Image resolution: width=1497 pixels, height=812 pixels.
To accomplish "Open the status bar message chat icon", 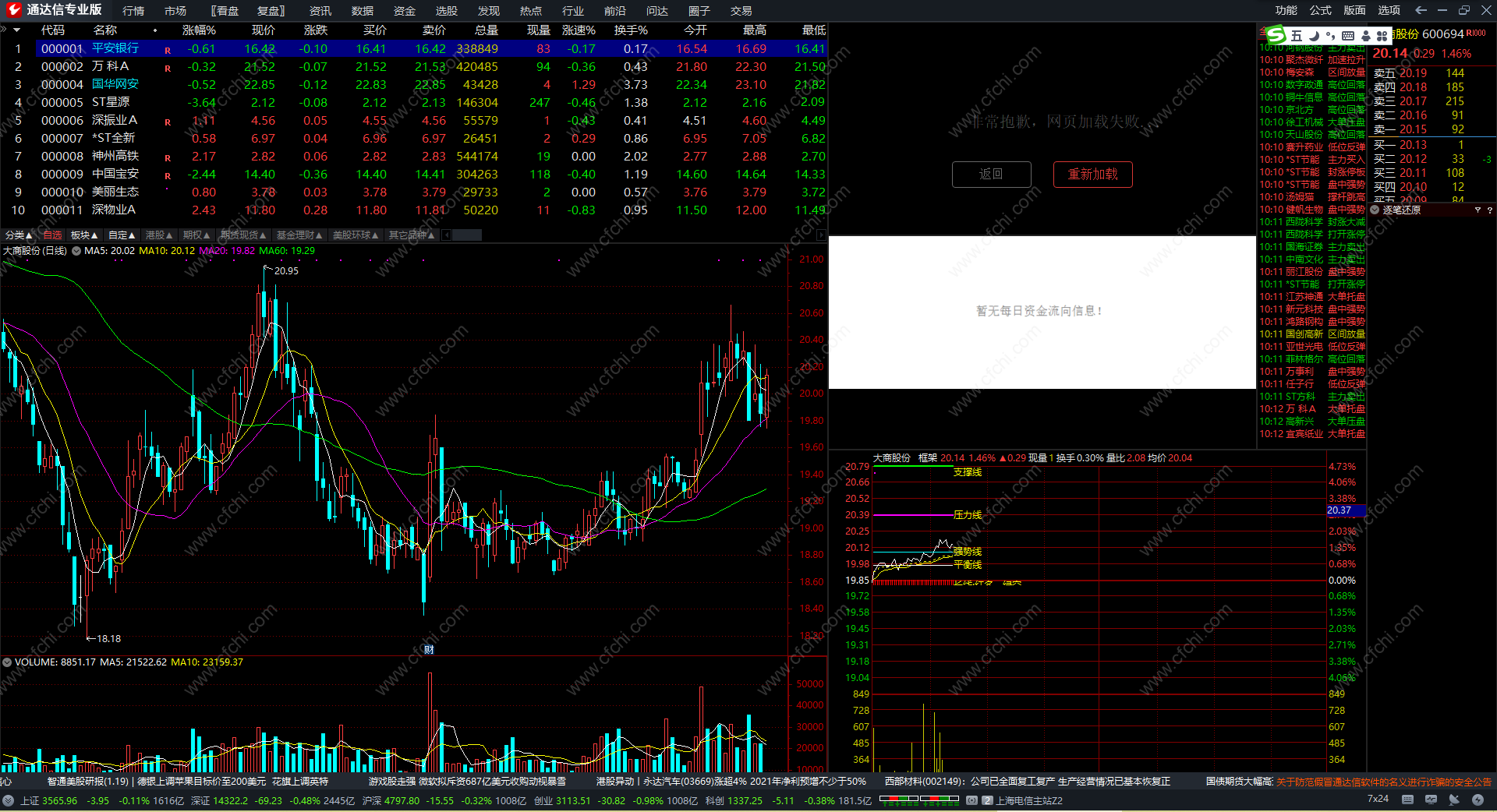I will [x=1431, y=800].
